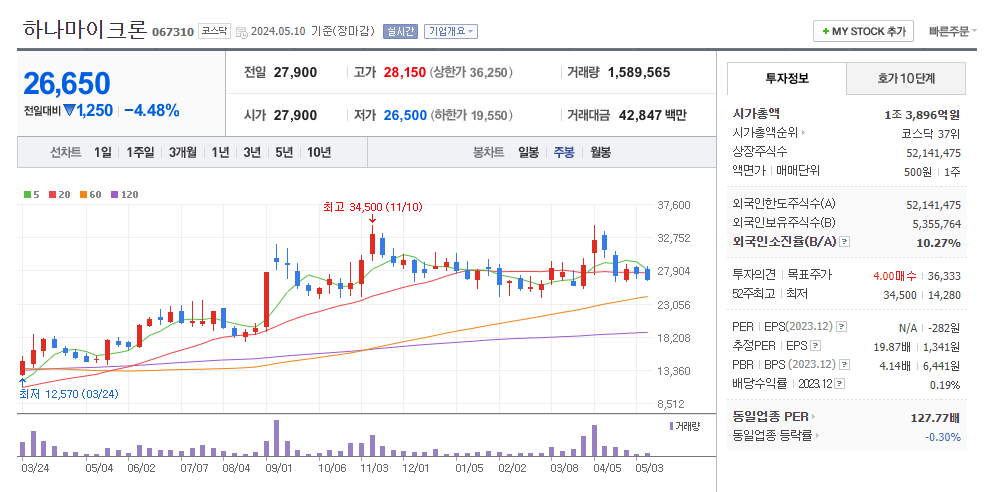988x492 pixels.
Task: Click the 상장주식수 value 52,141,475
Action: pos(934,152)
